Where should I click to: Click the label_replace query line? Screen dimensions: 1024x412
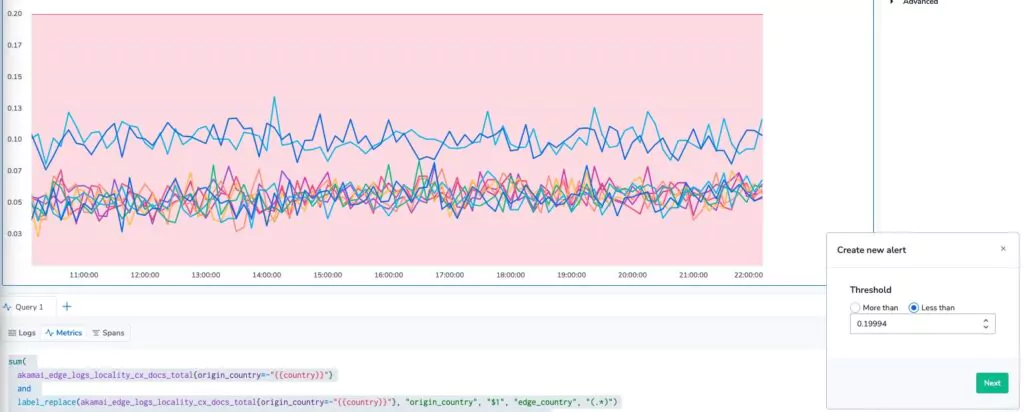[x=318, y=402]
